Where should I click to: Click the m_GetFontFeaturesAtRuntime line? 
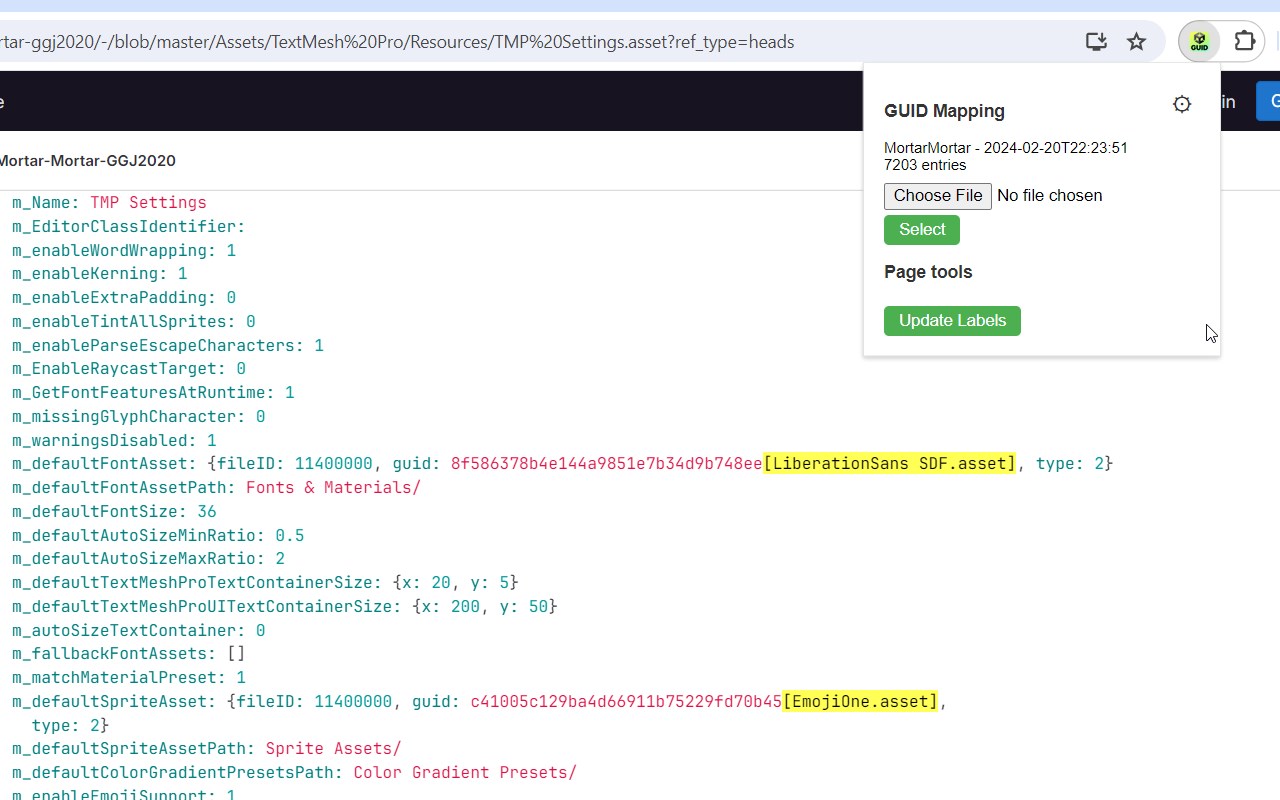[x=153, y=393]
